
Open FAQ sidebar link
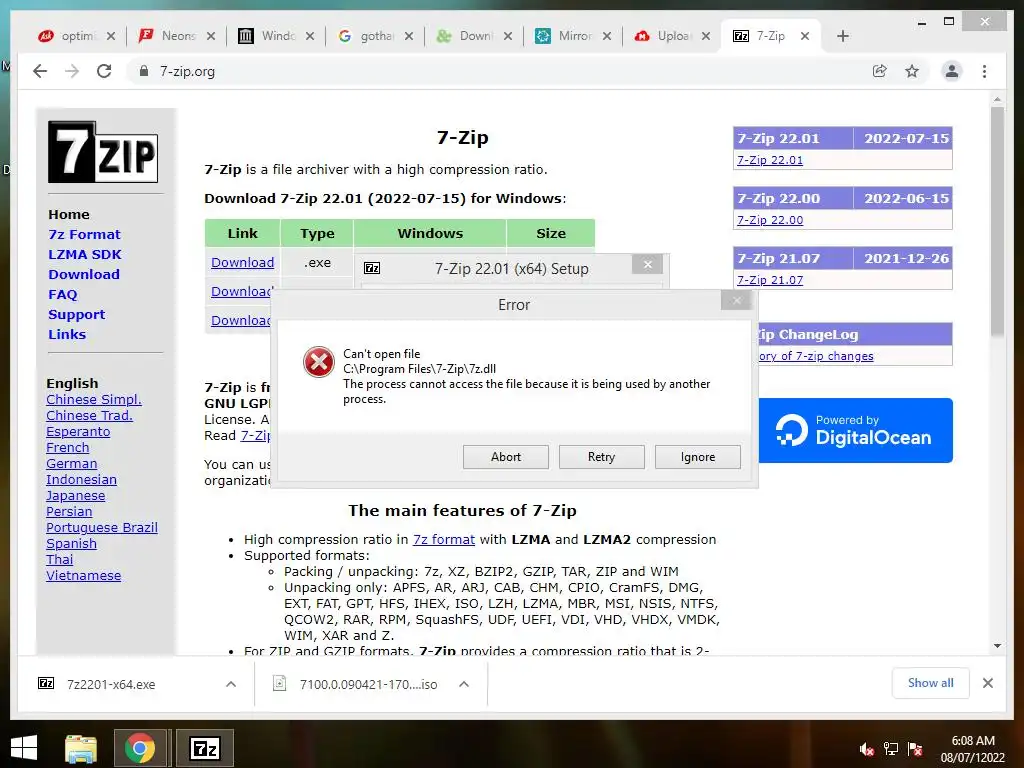click(x=63, y=295)
